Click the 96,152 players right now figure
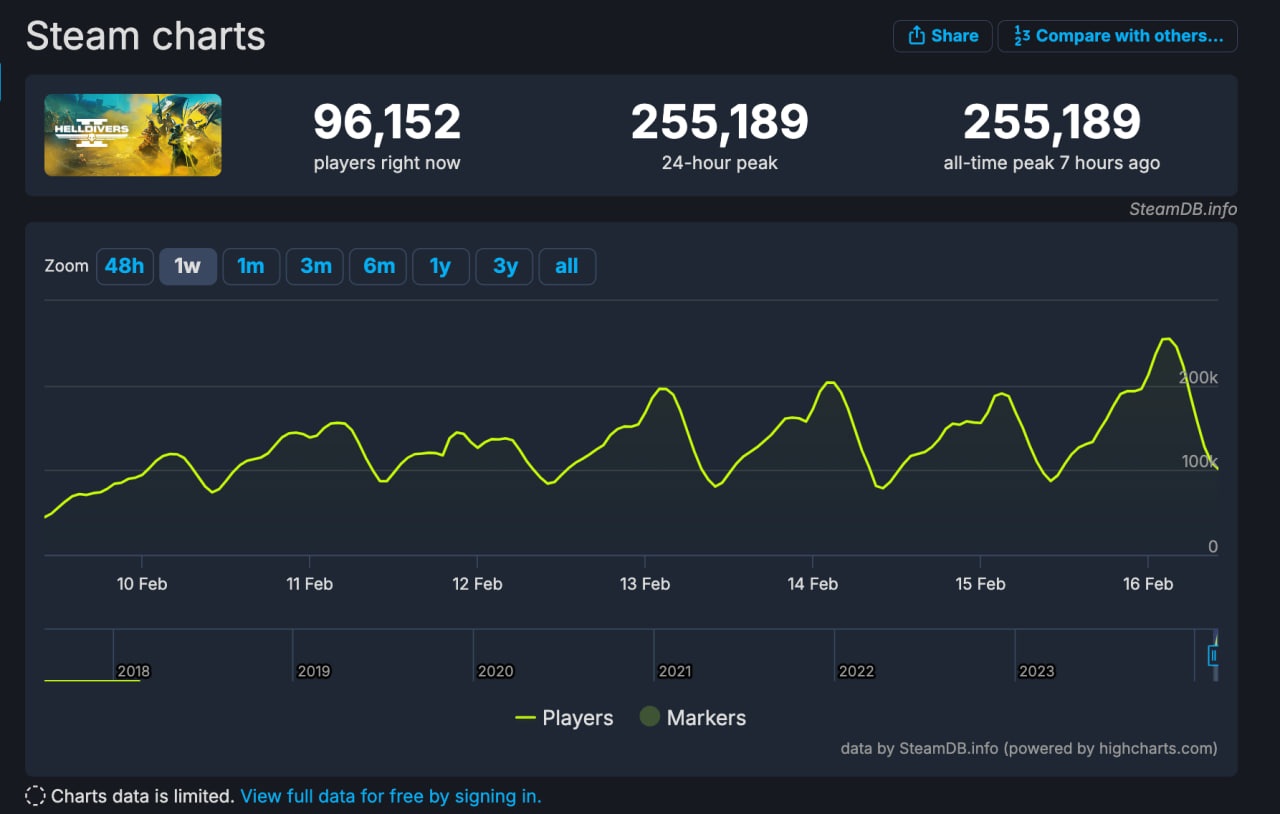This screenshot has height=814, width=1280. click(387, 123)
